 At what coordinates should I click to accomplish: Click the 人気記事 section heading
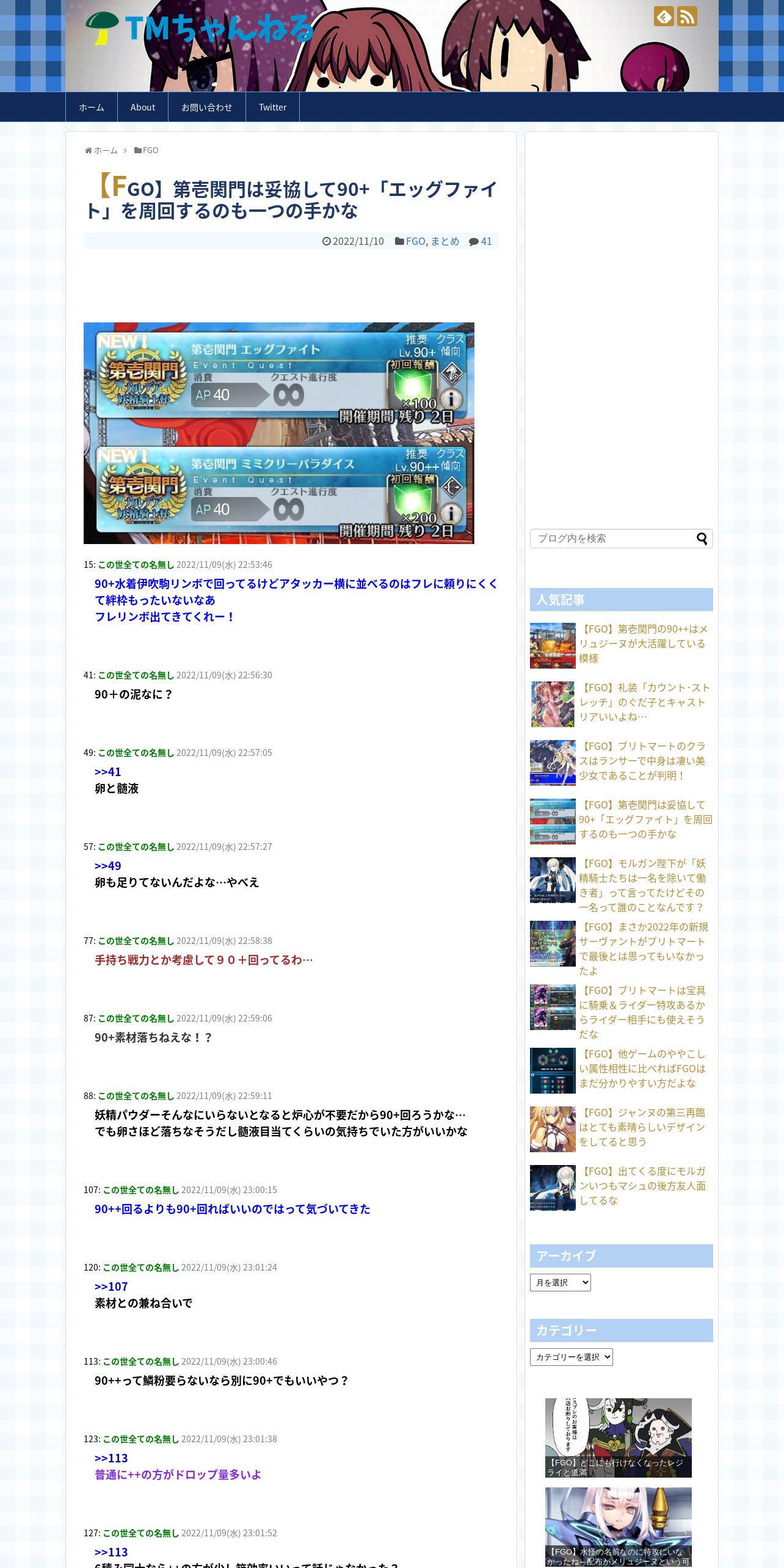pos(622,600)
